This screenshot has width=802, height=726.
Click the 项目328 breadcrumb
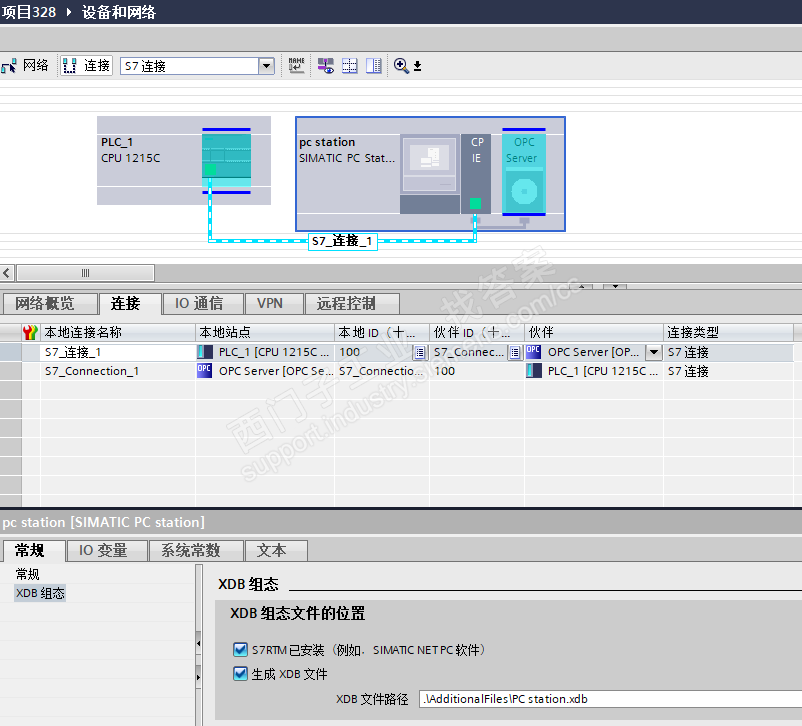(29, 12)
